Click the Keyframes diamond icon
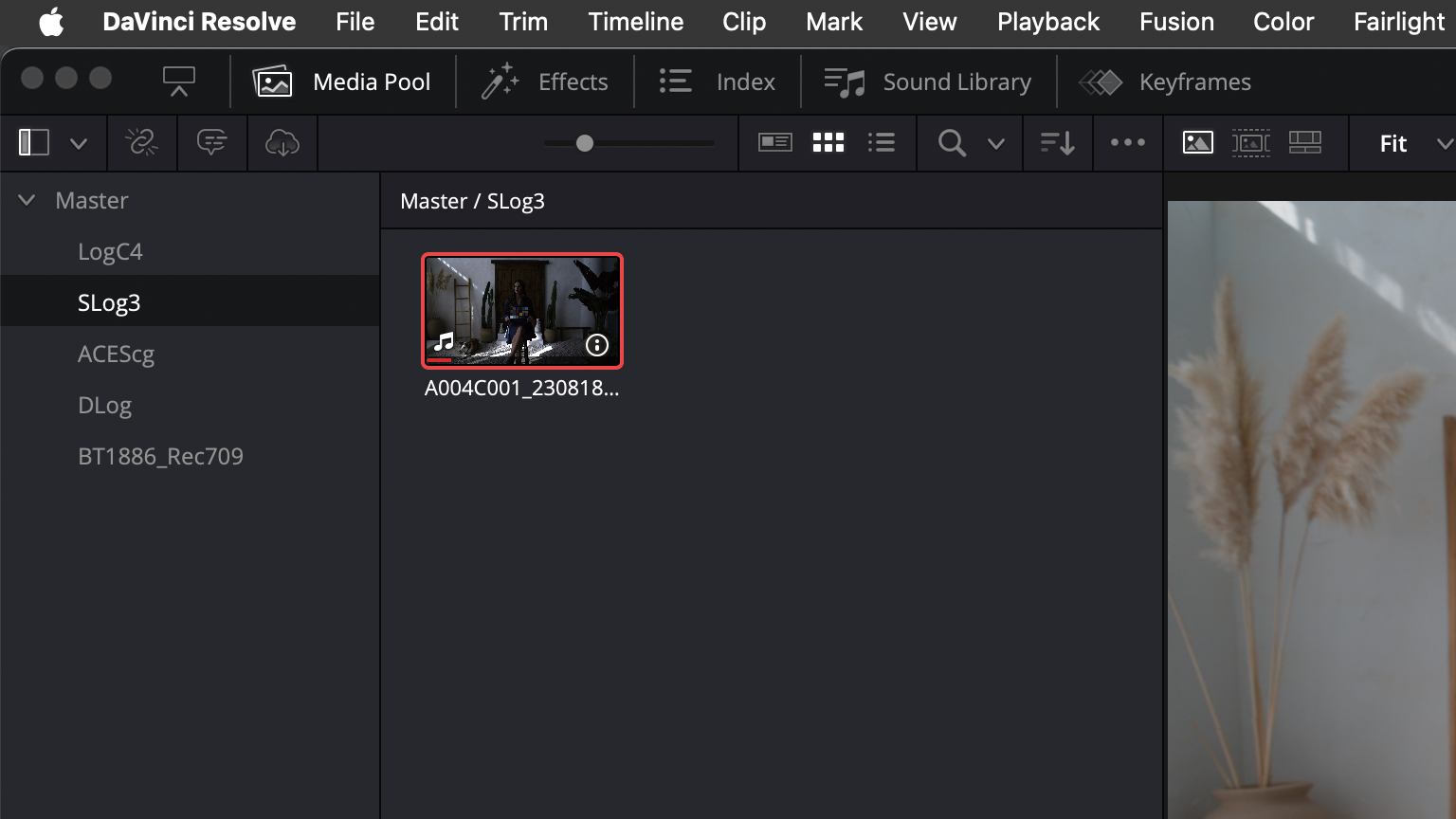Screen dimensions: 1456x819 point(1101,82)
